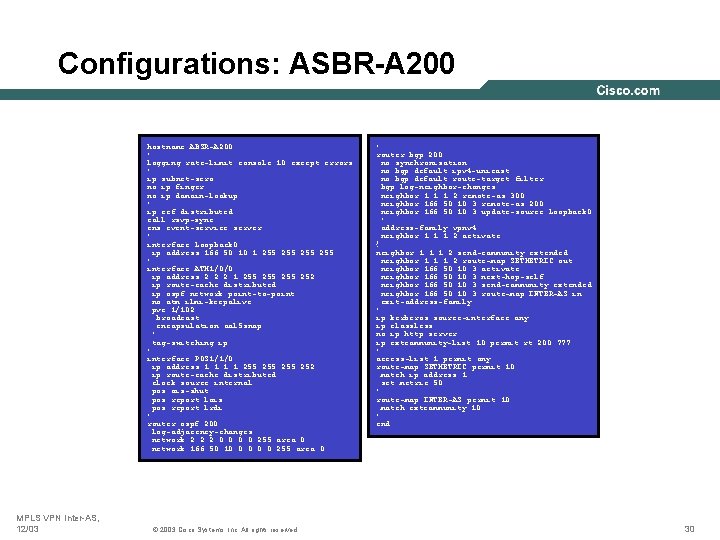Click the "interface POS1/1/0" line

pyautogui.click(x=190, y=359)
